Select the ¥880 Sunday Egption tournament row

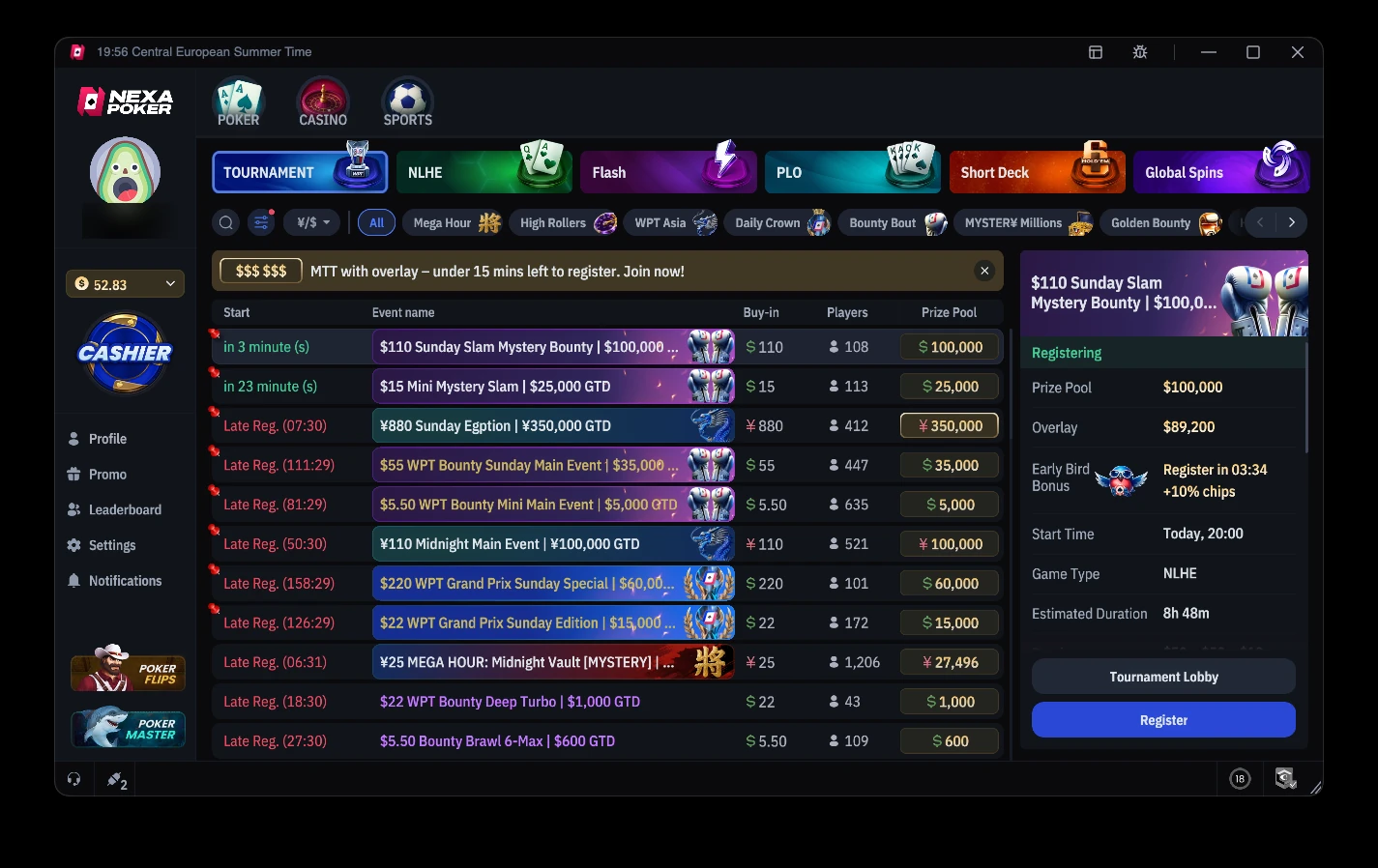[607, 425]
